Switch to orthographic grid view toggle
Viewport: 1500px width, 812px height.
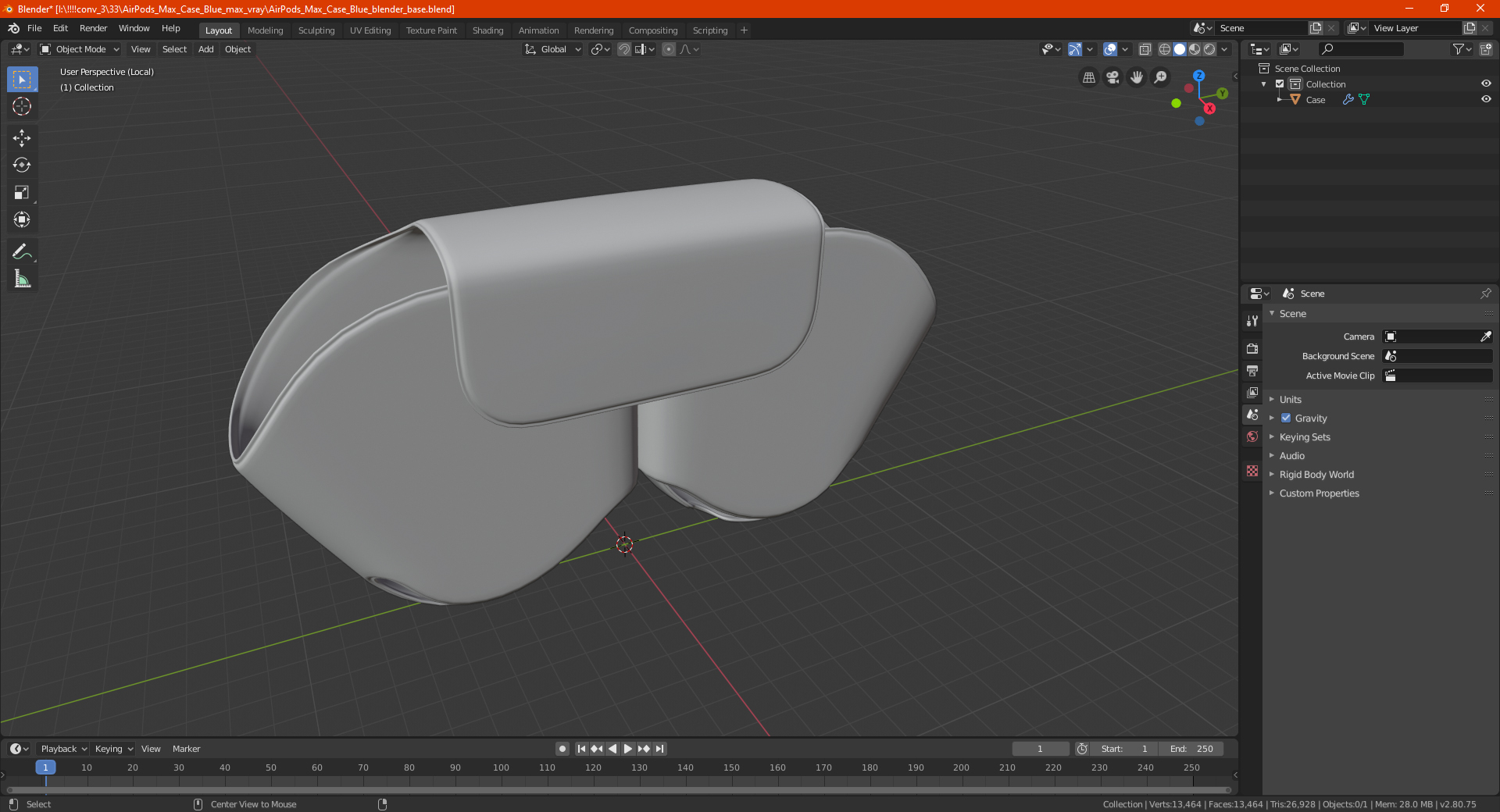(1089, 77)
